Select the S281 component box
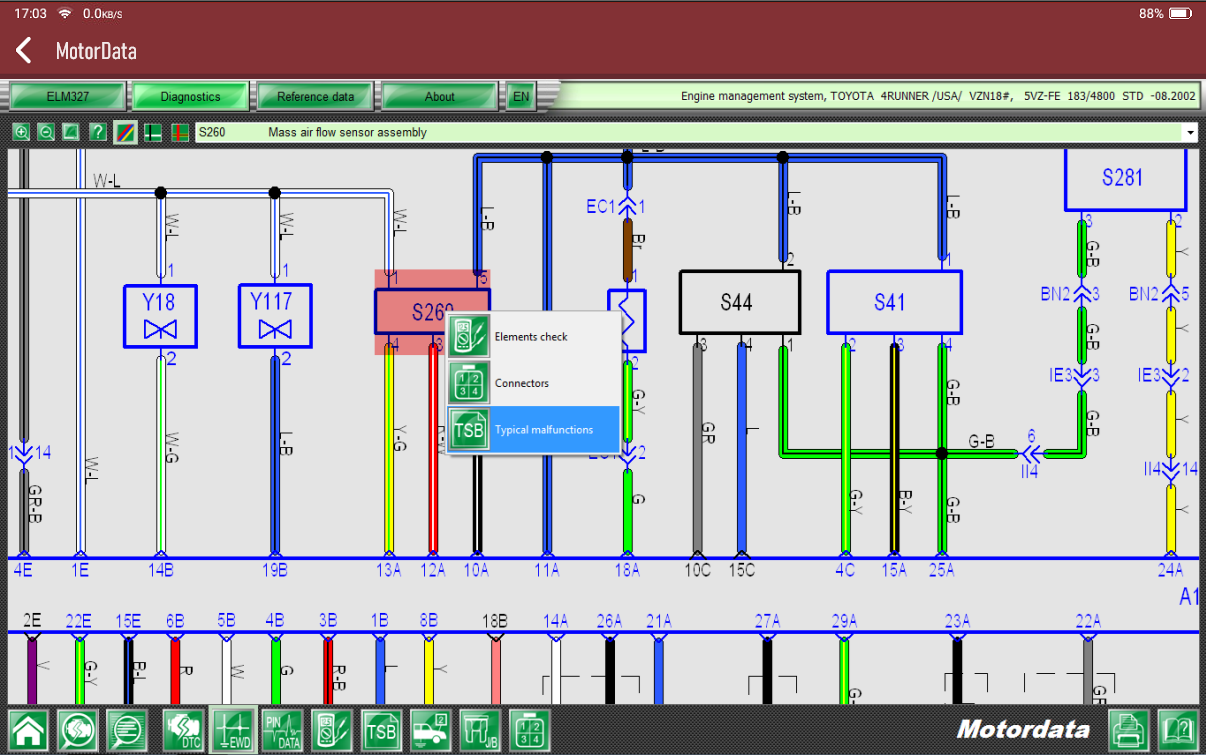The height and width of the screenshot is (755, 1206). [x=1125, y=178]
